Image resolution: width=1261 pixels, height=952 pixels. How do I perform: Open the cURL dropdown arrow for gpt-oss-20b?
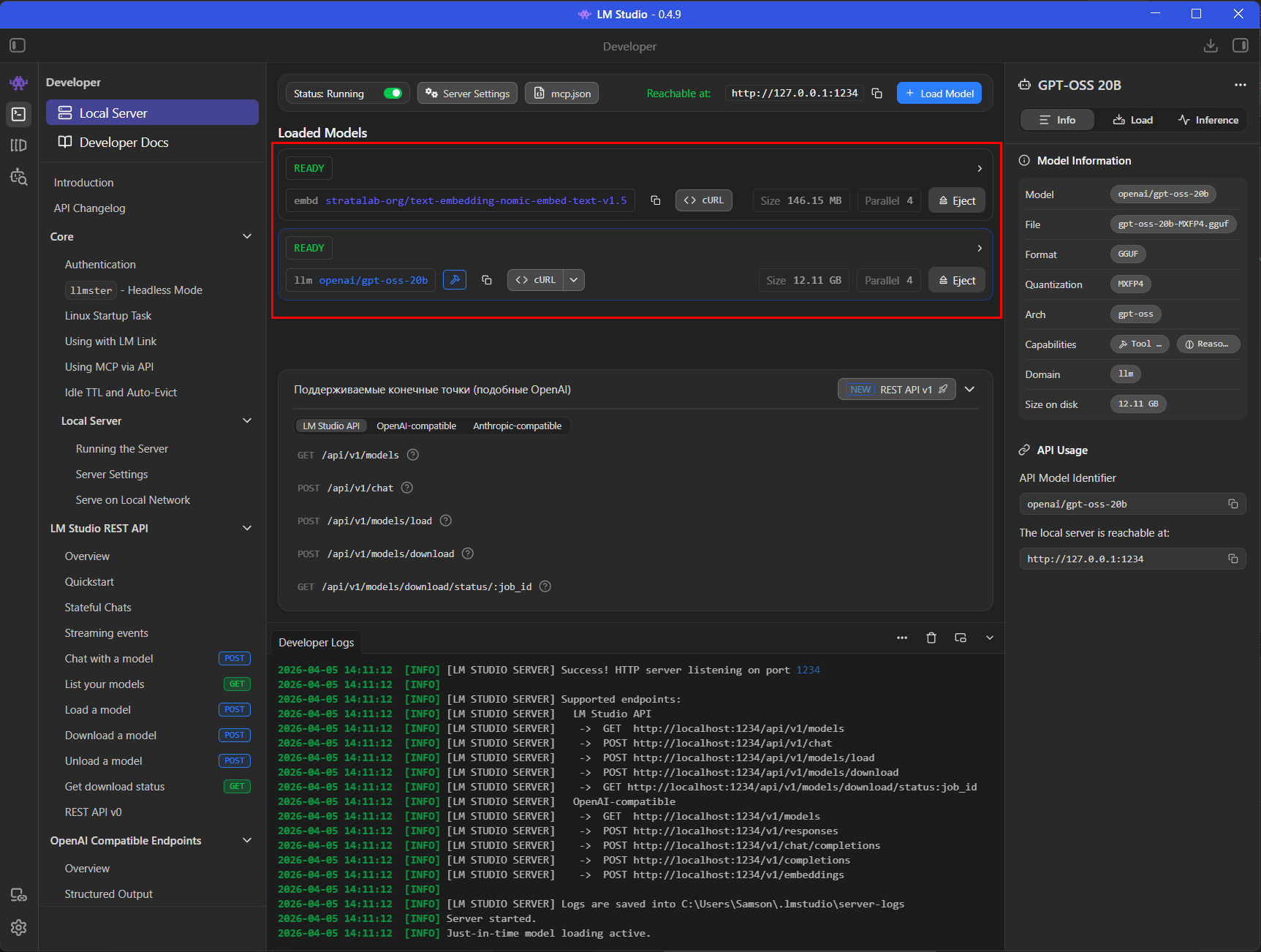coord(574,280)
